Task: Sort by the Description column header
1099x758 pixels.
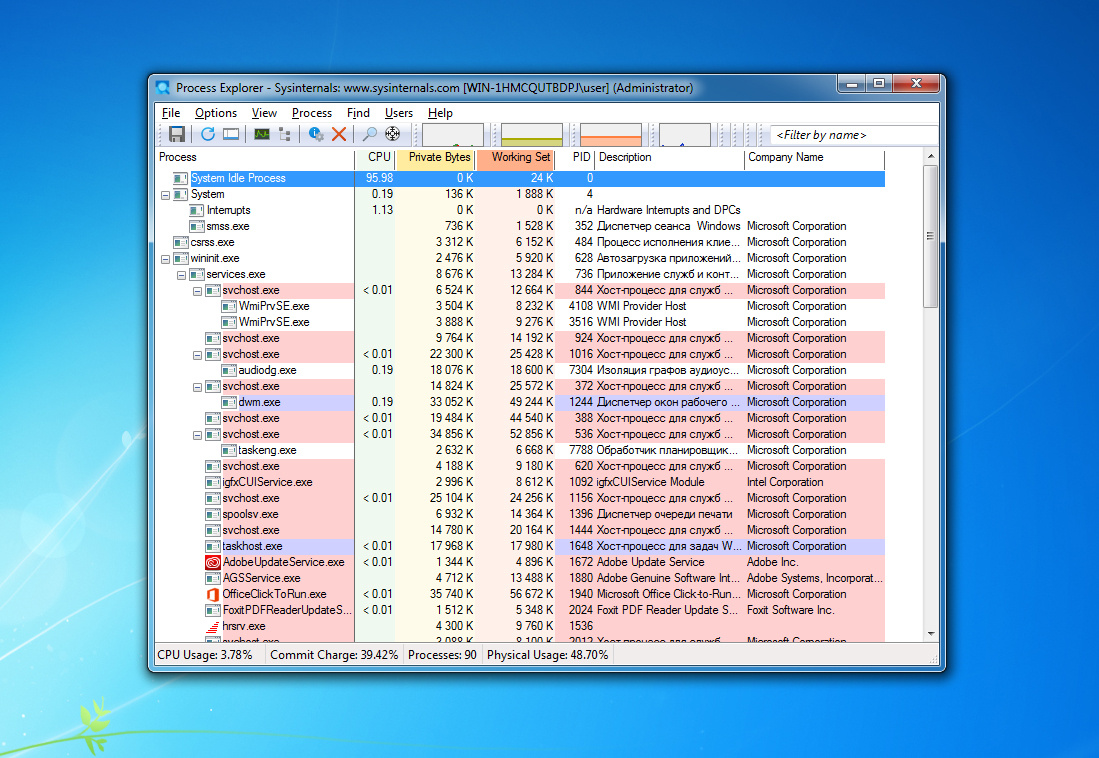Action: [669, 158]
